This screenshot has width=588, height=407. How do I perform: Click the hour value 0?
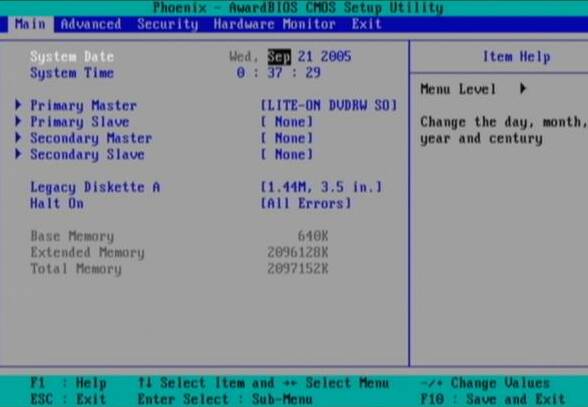point(241,72)
